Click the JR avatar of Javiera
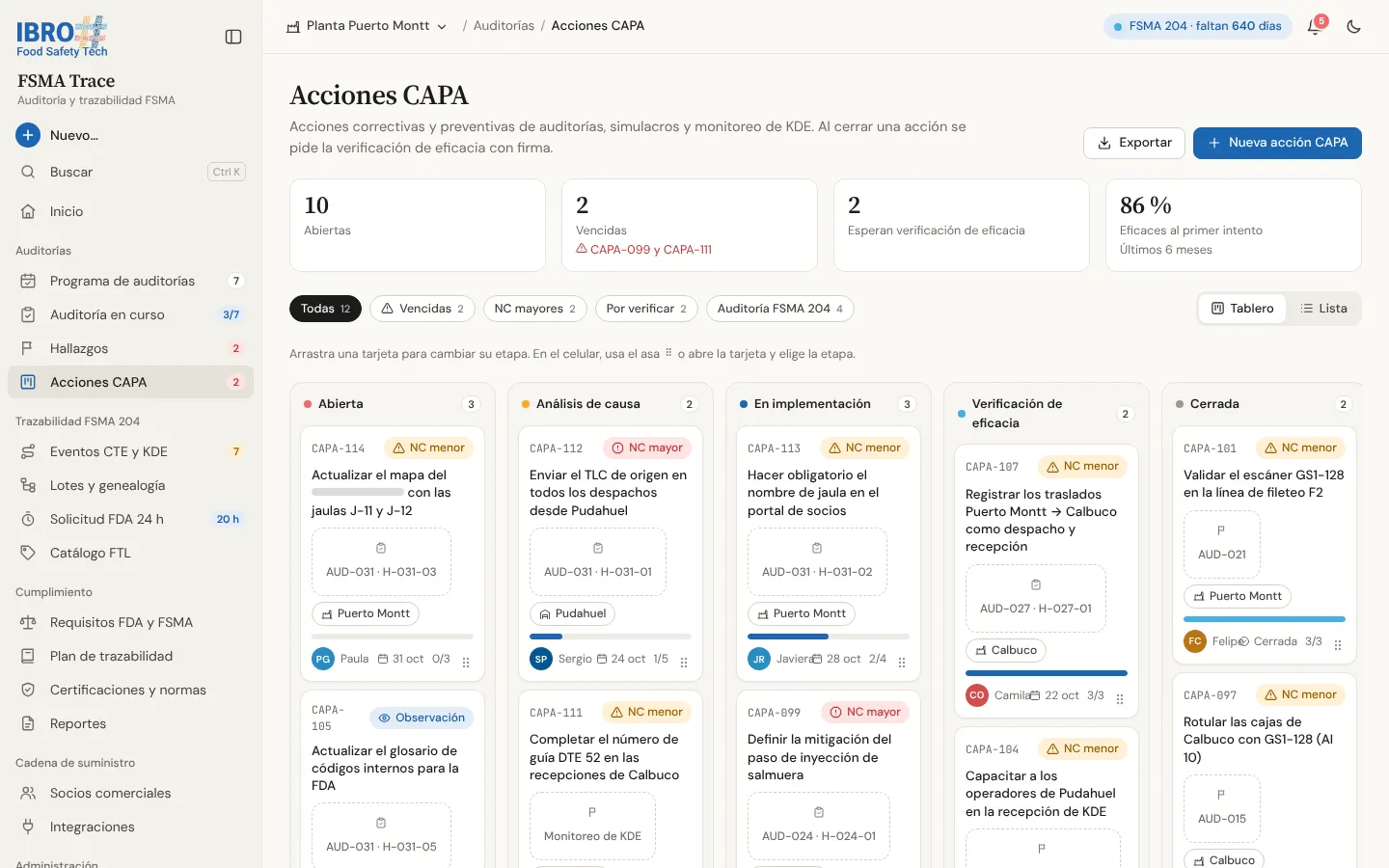This screenshot has height=868, width=1389. pos(759,659)
